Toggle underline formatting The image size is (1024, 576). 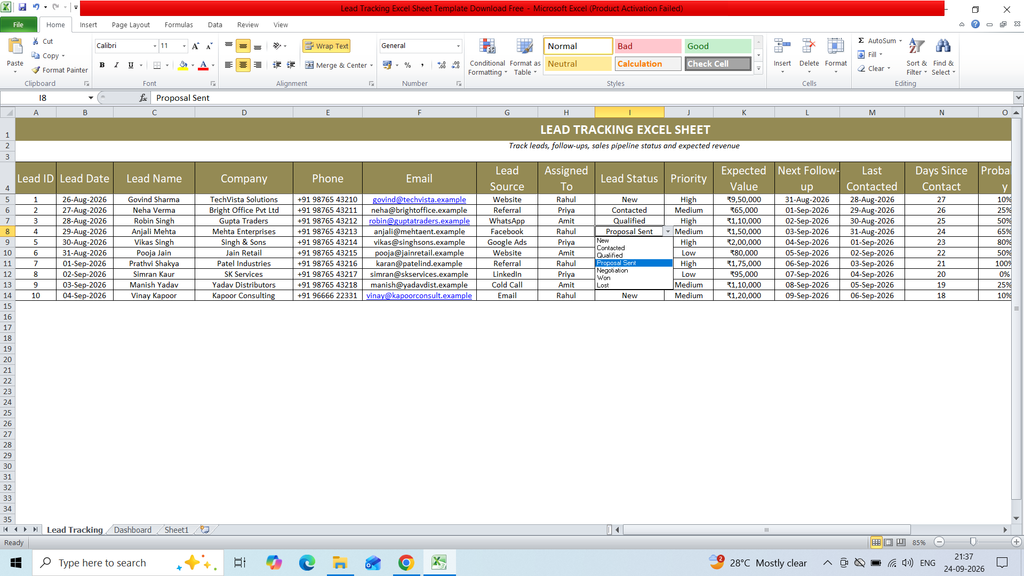[x=131, y=65]
